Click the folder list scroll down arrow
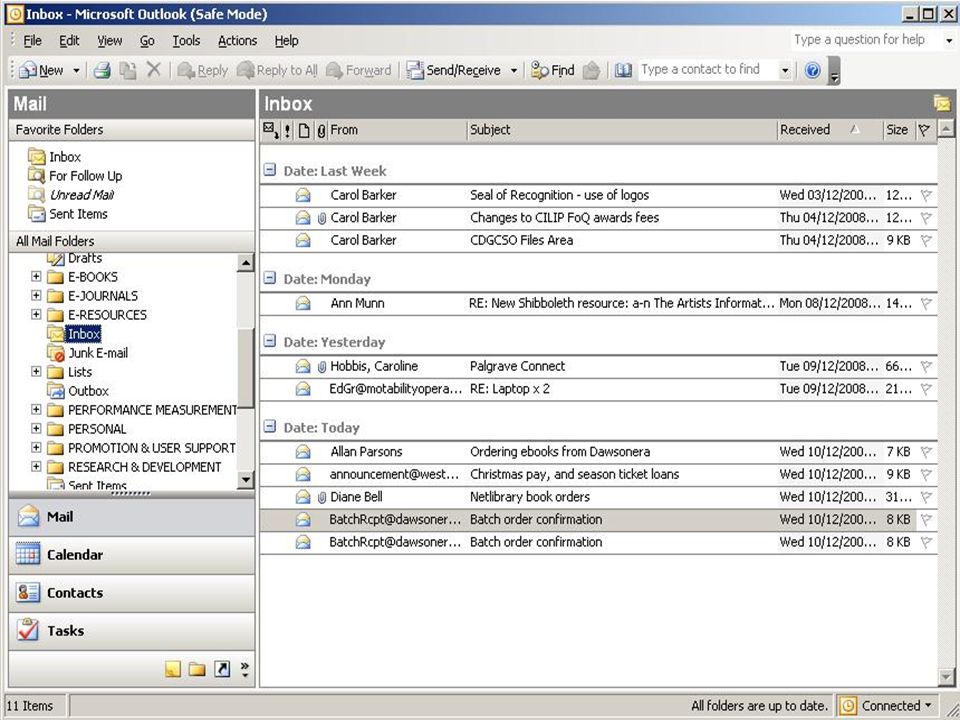This screenshot has height=720, width=960. [x=245, y=479]
